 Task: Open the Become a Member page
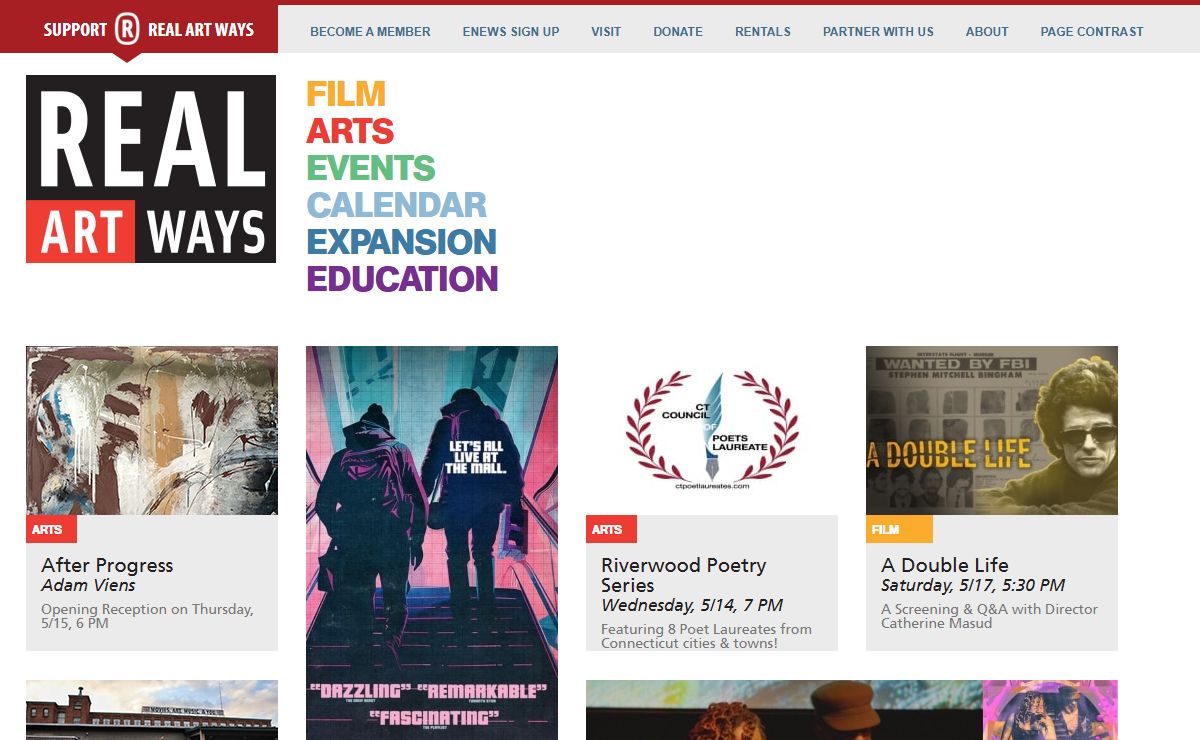click(370, 32)
